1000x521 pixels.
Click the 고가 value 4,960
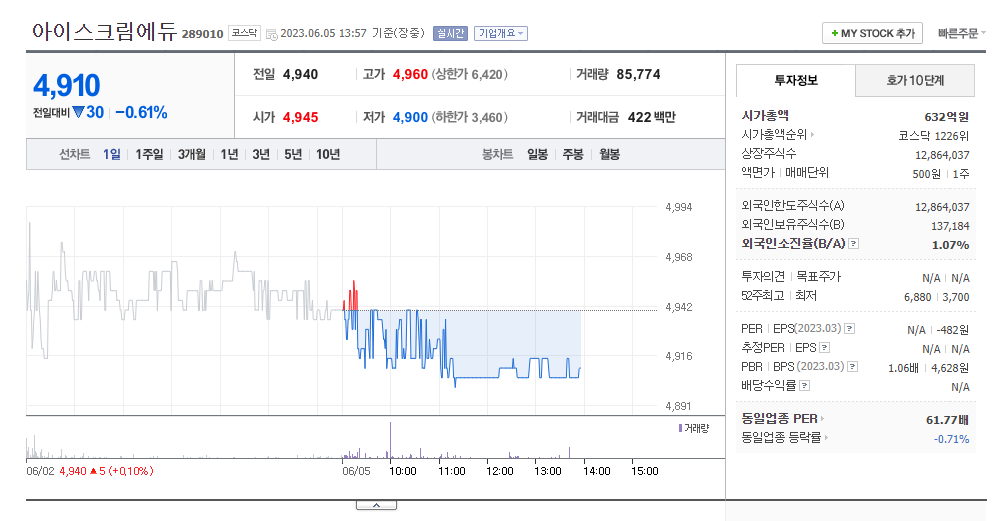click(x=410, y=74)
